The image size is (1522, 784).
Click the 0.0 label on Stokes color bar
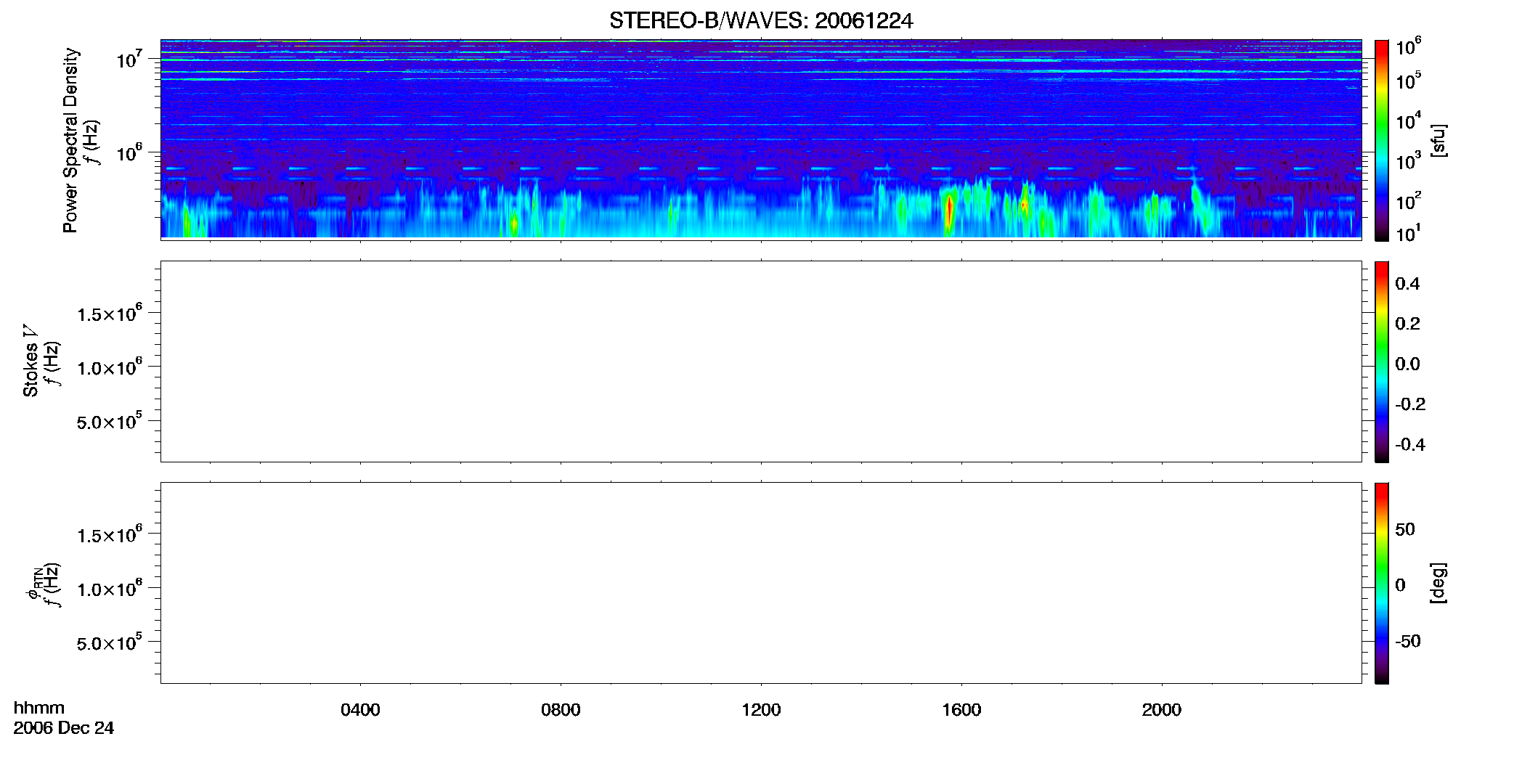[x=1407, y=364]
